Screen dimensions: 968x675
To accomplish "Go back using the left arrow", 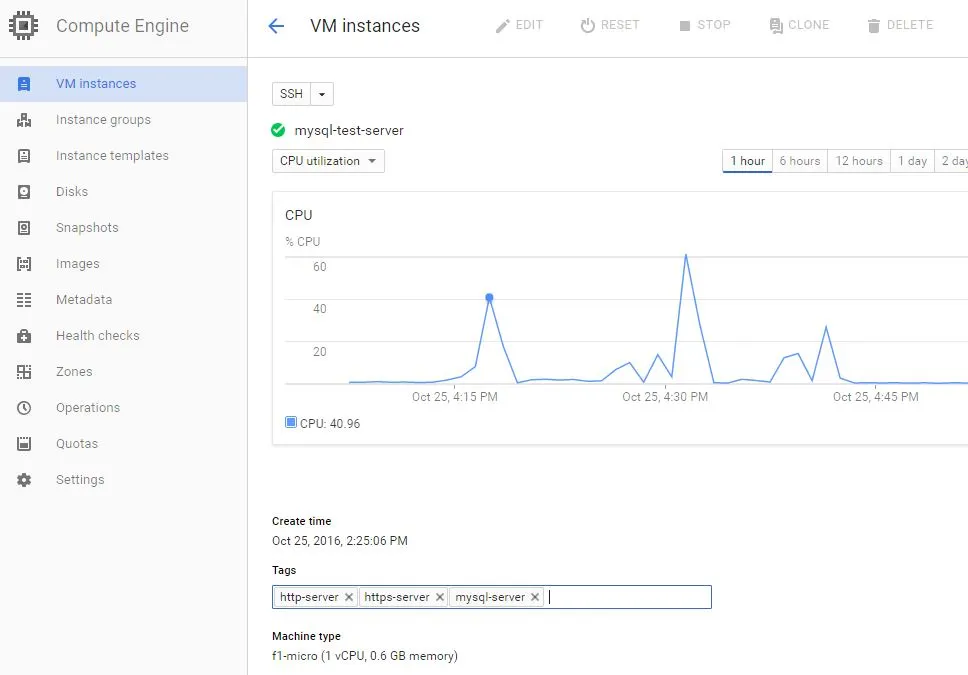I will (276, 25).
